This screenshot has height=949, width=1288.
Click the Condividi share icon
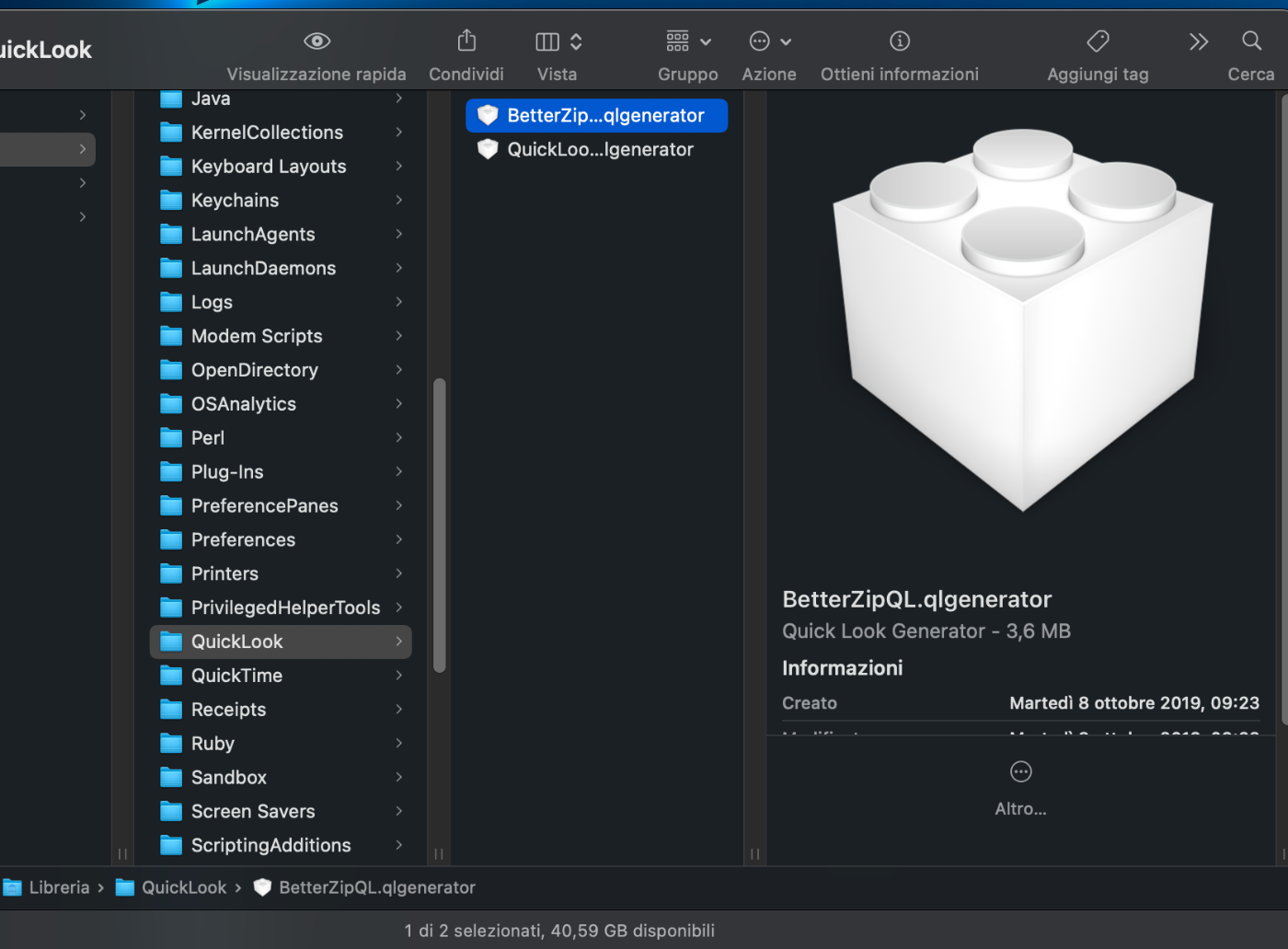[x=466, y=41]
